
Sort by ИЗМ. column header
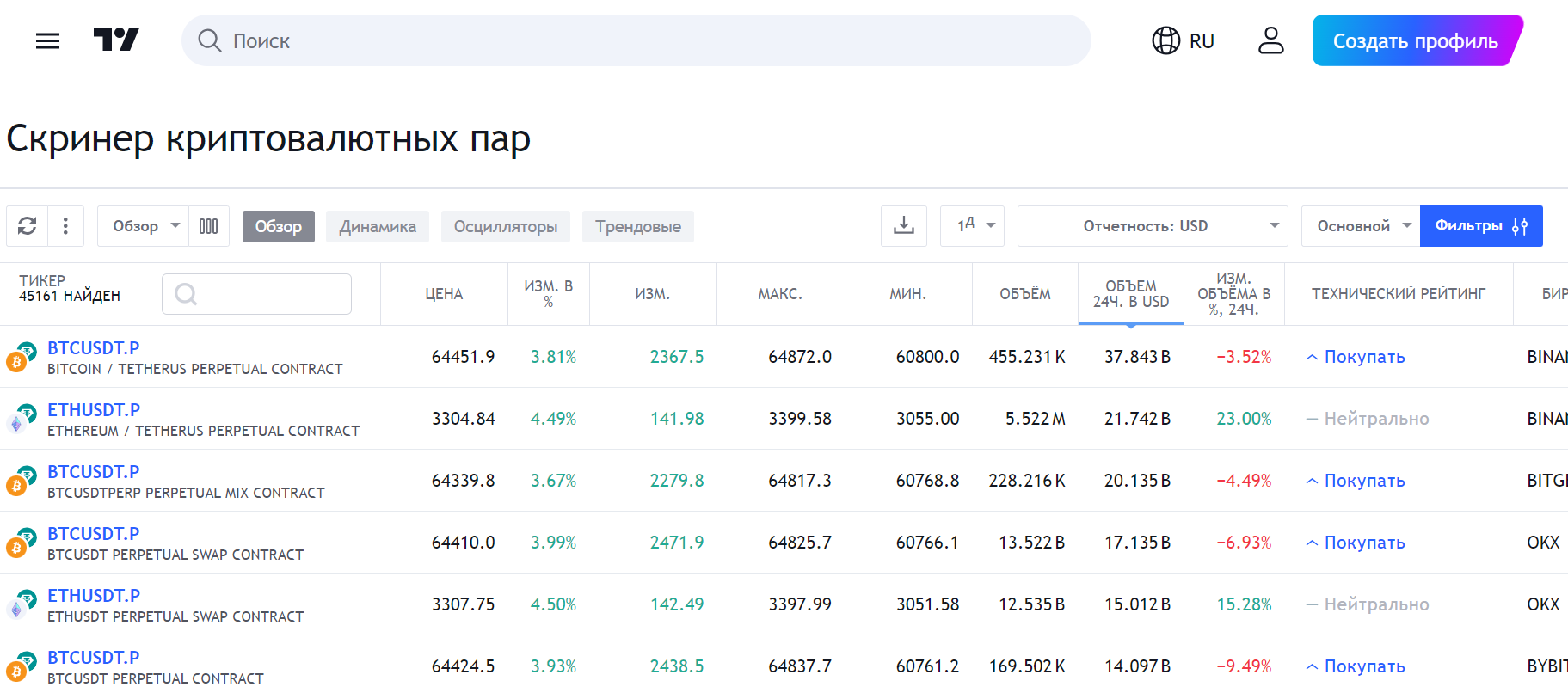653,294
